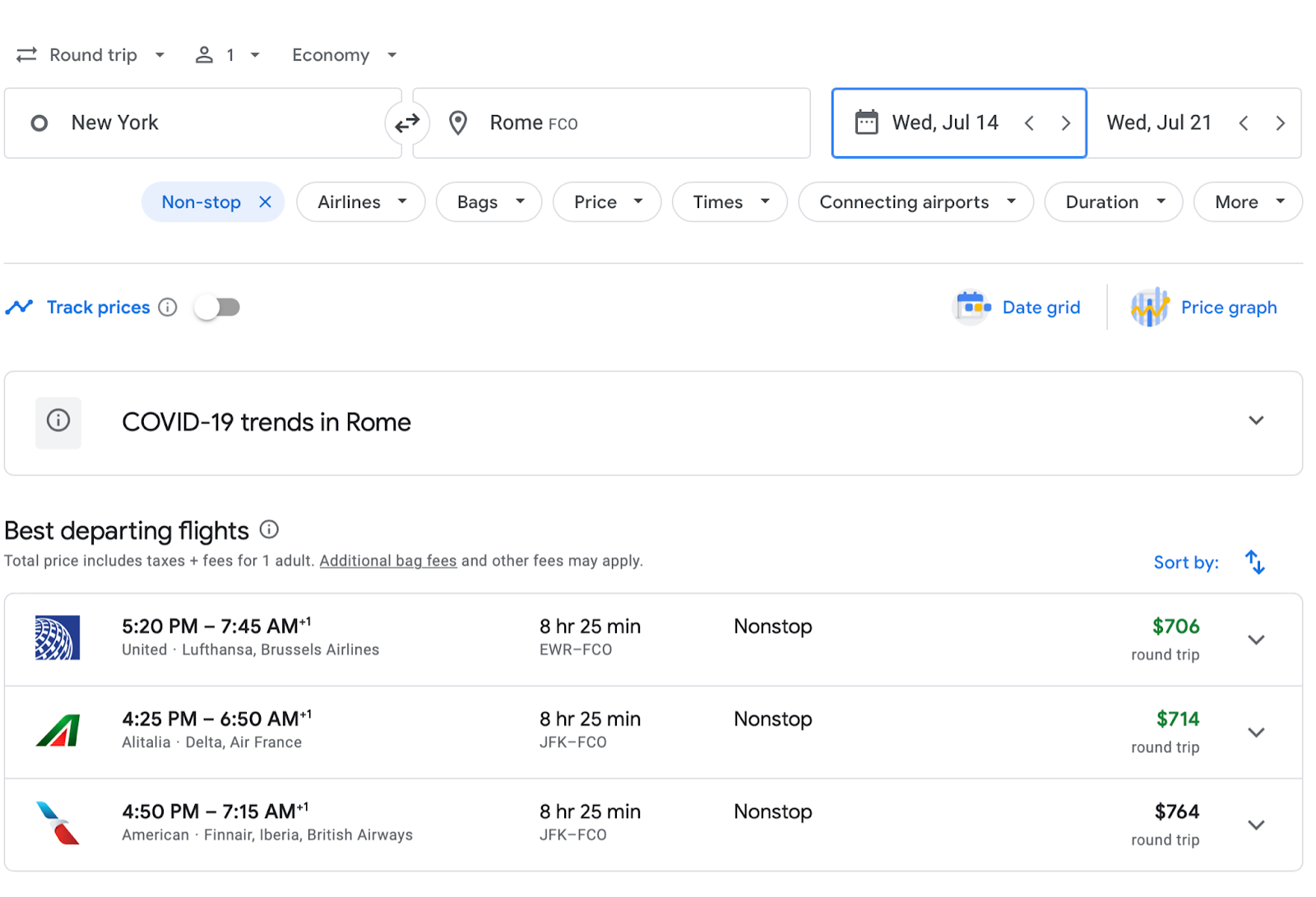Click the Sort by arrows icon
1316x897 pixels.
[1254, 562]
